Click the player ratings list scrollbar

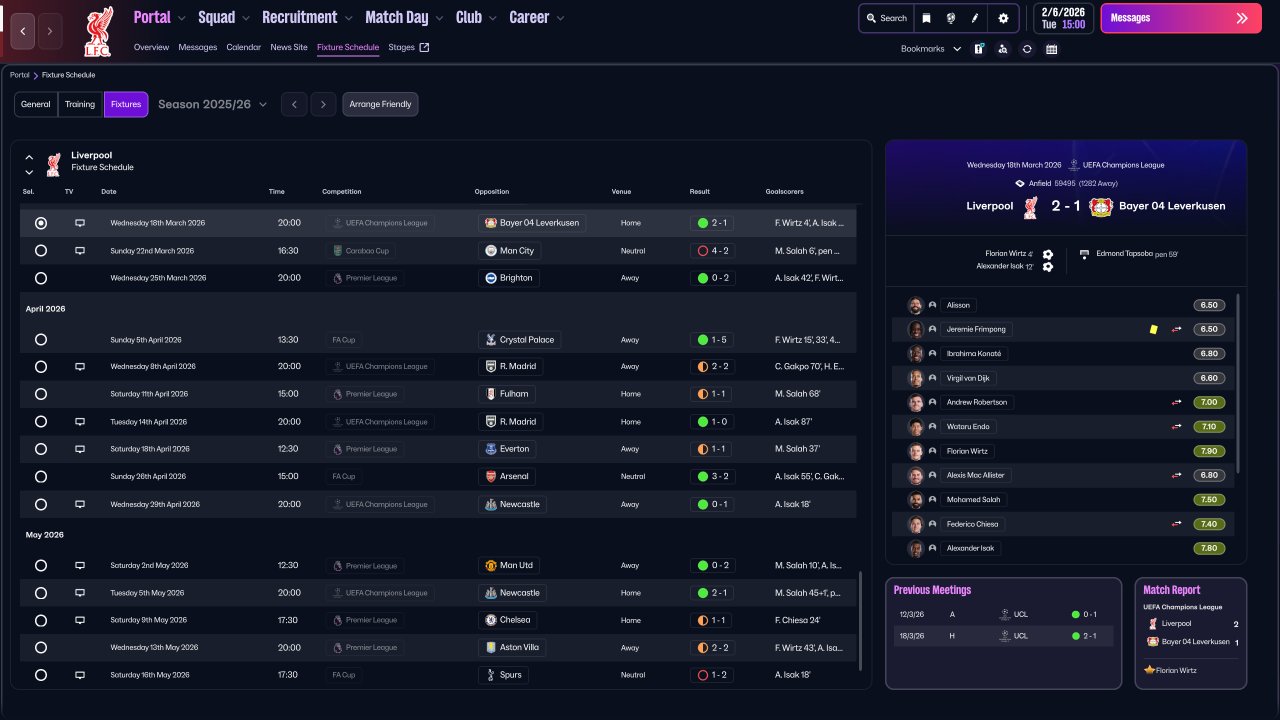click(1239, 383)
